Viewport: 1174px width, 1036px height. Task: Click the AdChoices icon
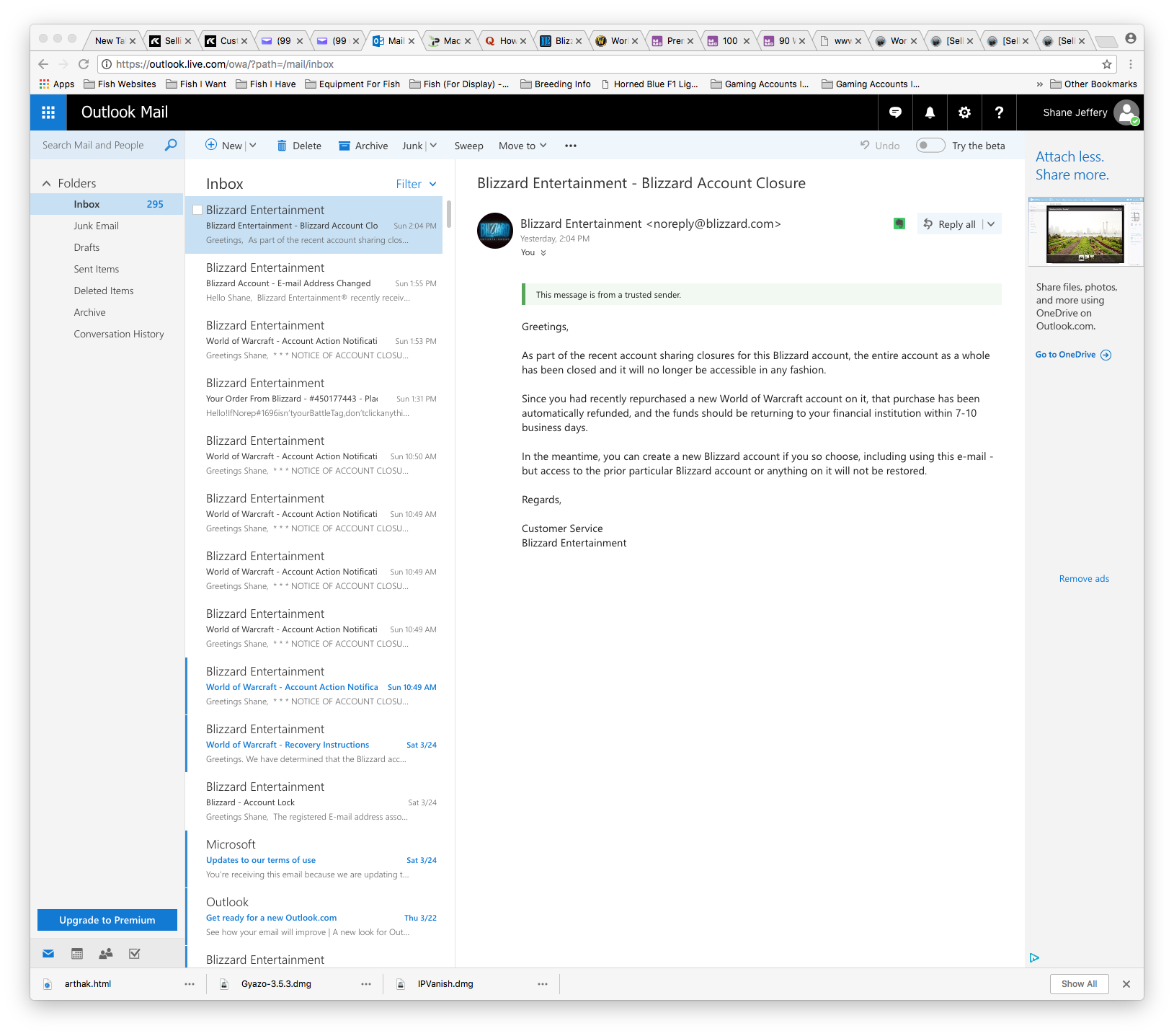(x=1034, y=957)
